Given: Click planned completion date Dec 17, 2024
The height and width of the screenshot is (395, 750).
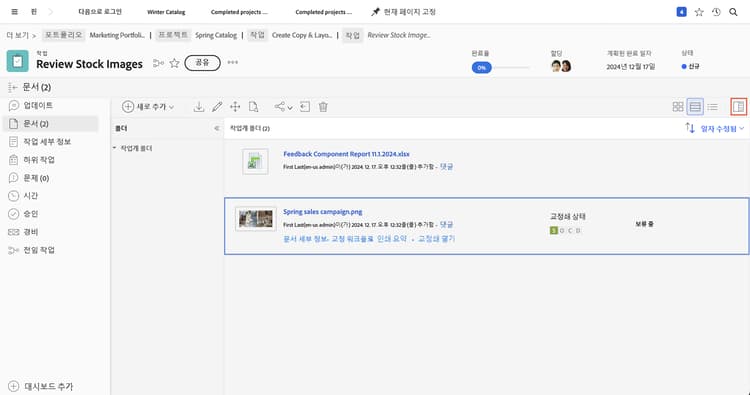Looking at the screenshot, I should [630, 66].
